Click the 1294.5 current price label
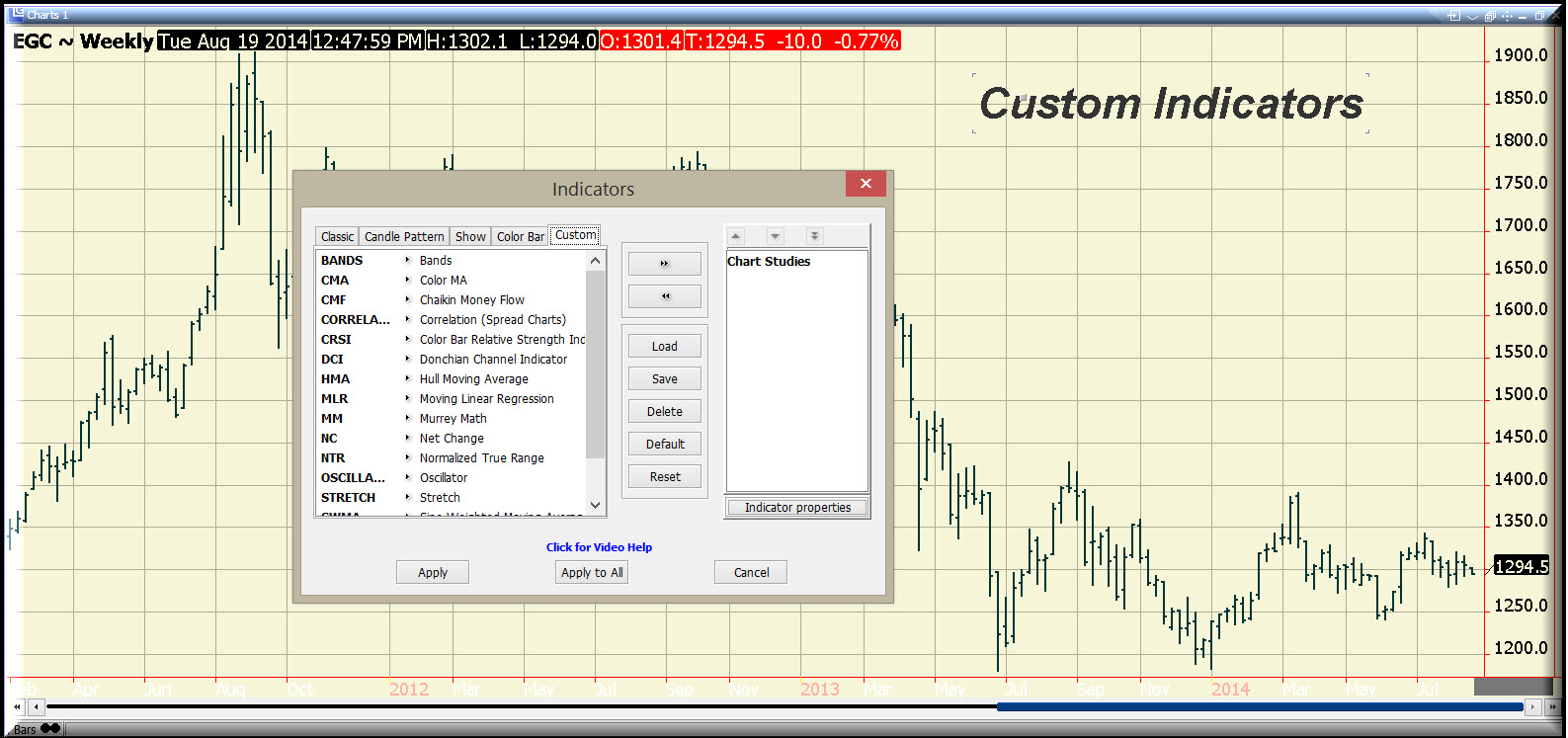The height and width of the screenshot is (738, 1568). (1522, 566)
